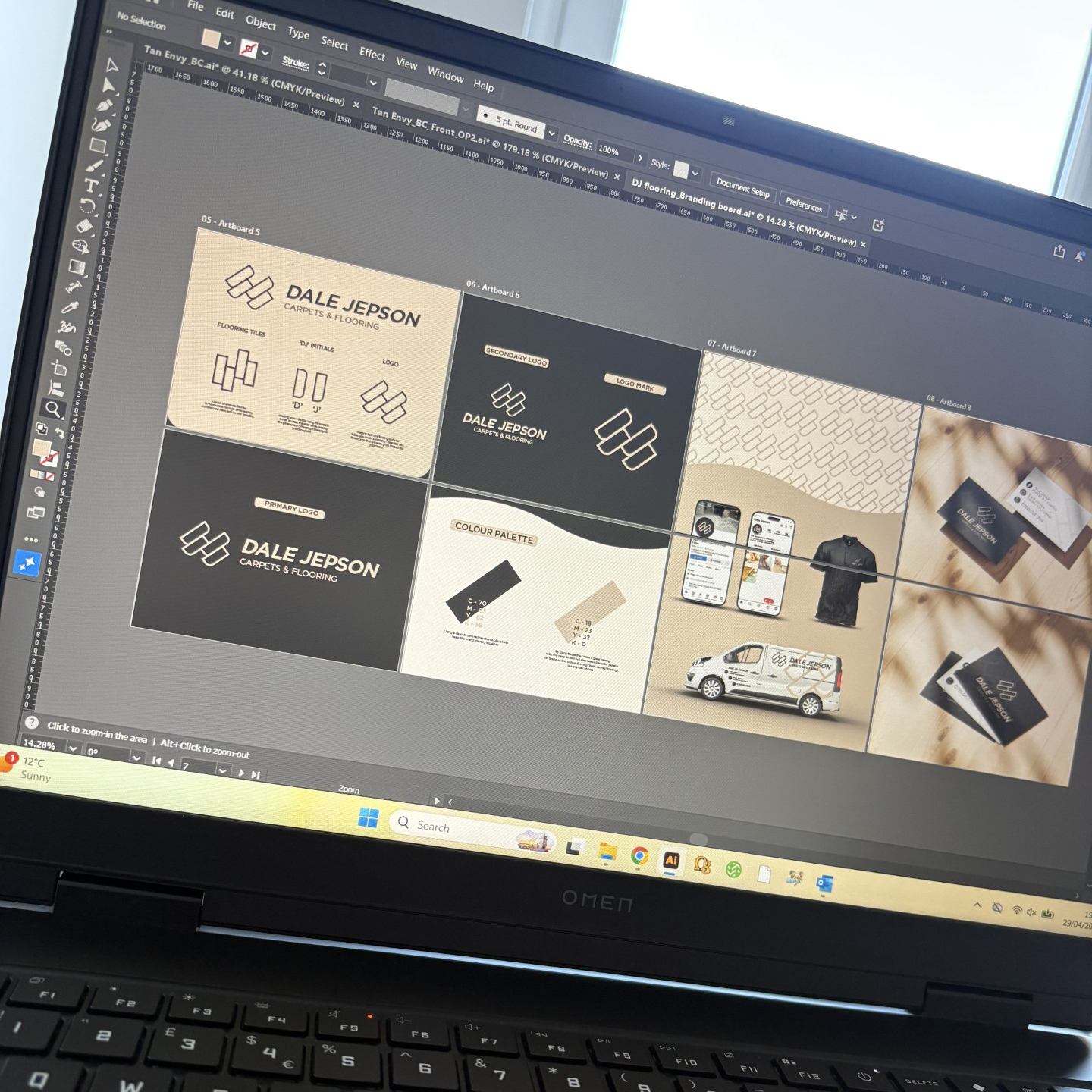Open the File menu
This screenshot has width=1092, height=1092.
(196, 5)
